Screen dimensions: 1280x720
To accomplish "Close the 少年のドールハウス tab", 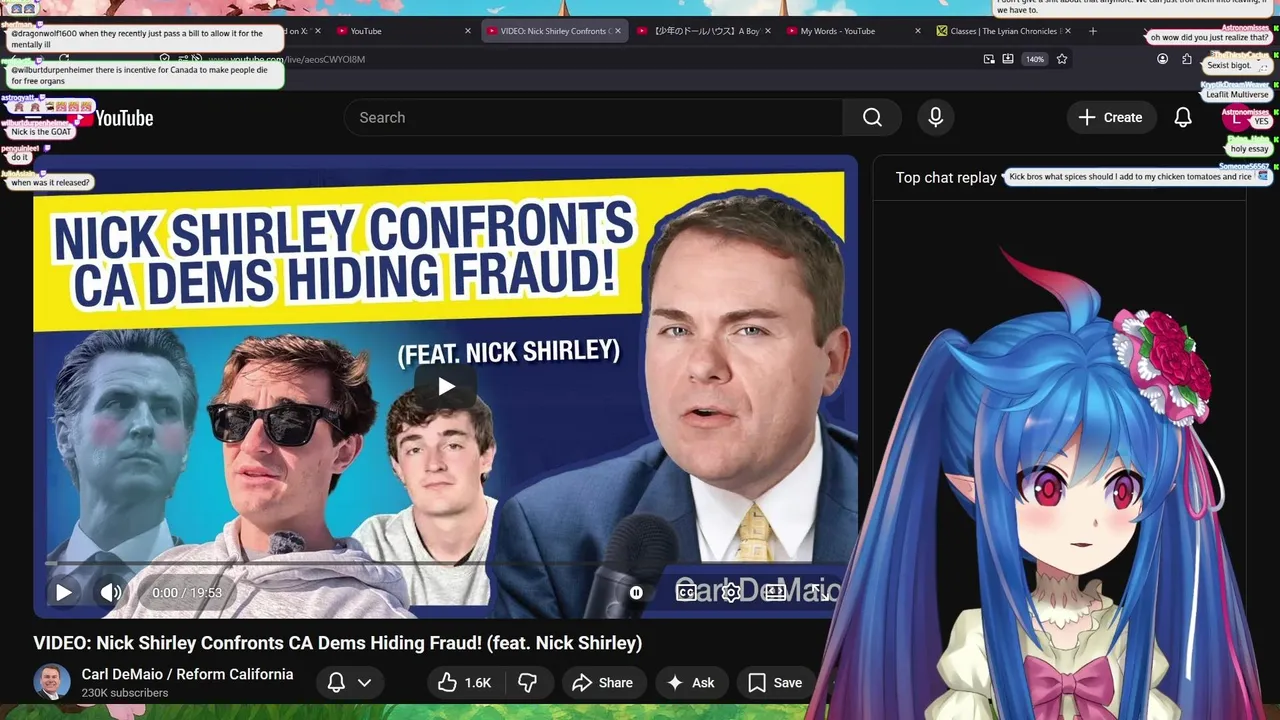I will 768,31.
